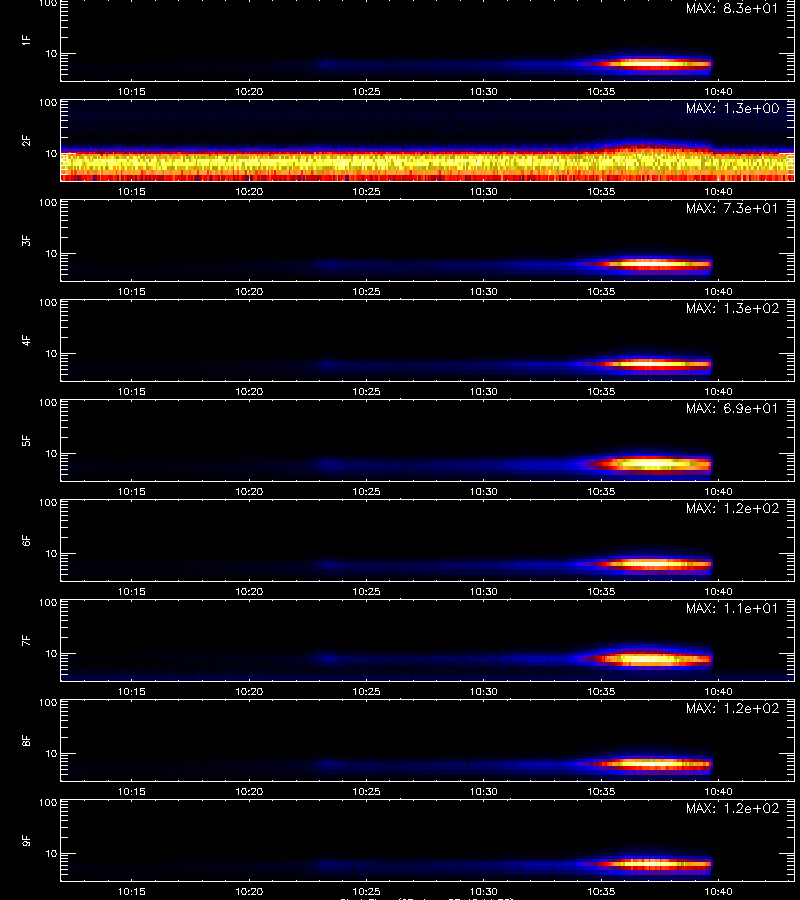Click the 7F panel axis label
Screen dimensions: 800x900
click(26, 641)
